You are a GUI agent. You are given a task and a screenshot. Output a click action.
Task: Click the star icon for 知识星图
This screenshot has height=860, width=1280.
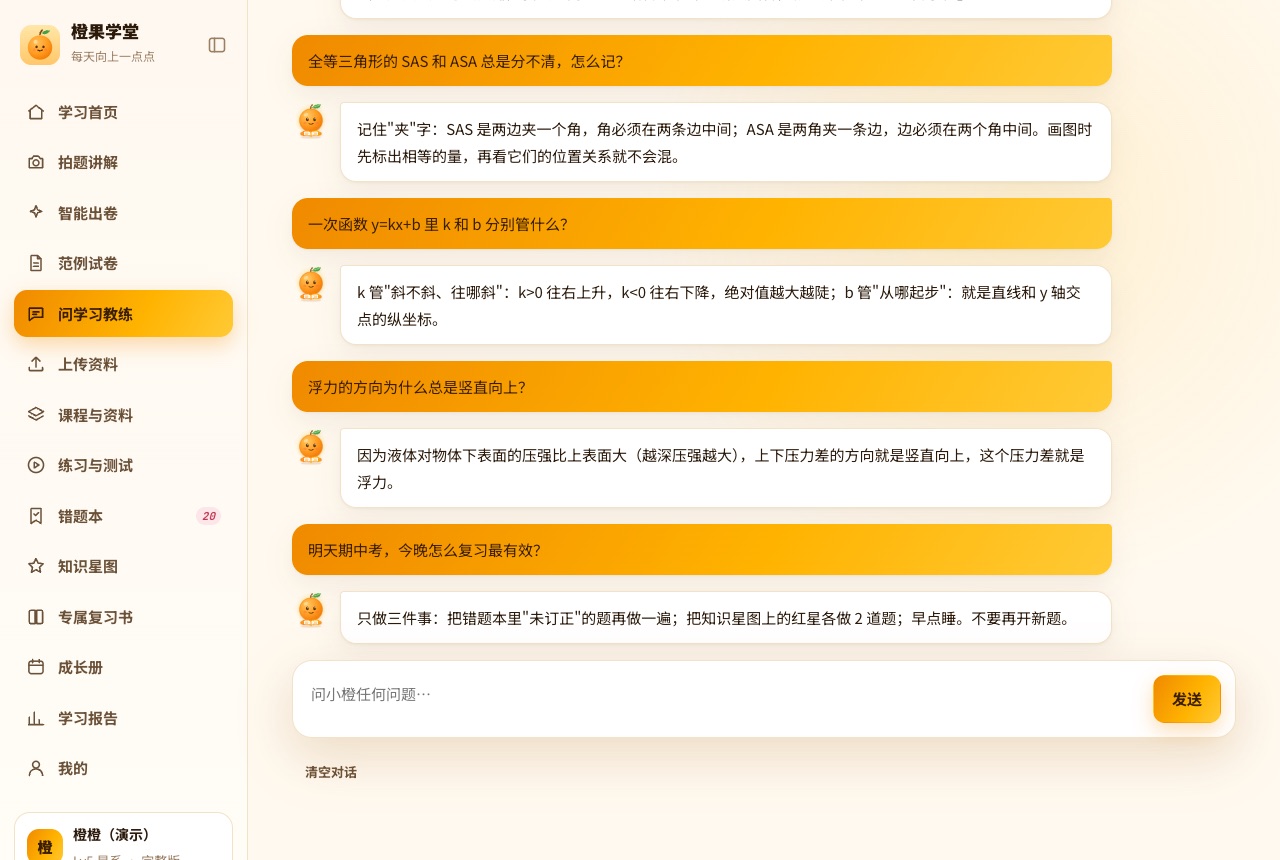pos(36,566)
